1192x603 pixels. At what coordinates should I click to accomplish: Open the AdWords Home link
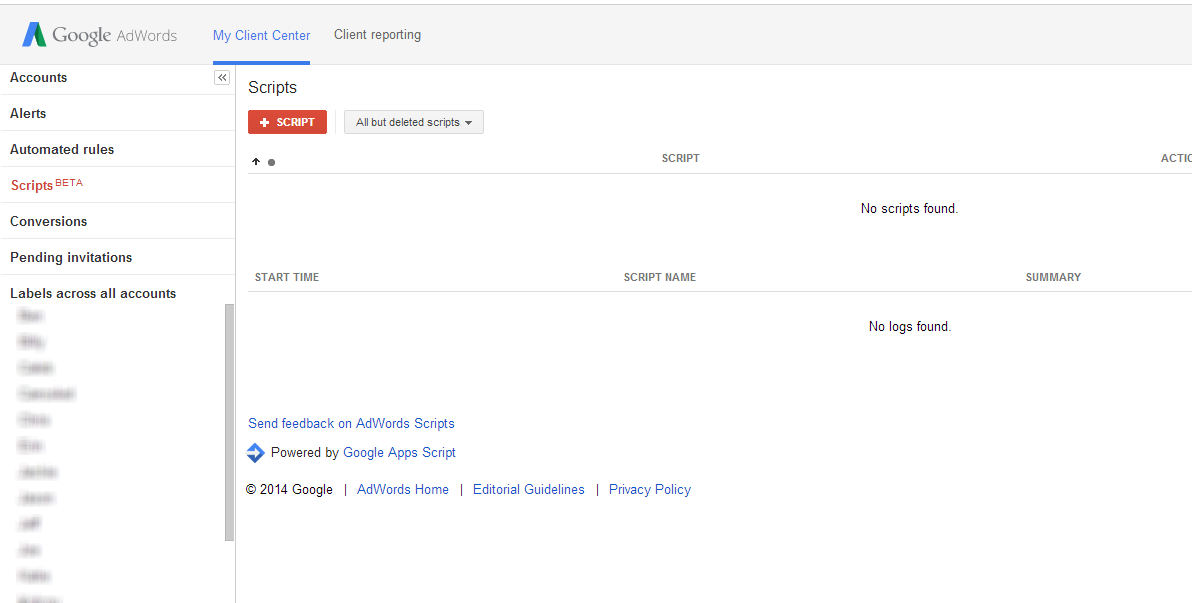click(403, 490)
